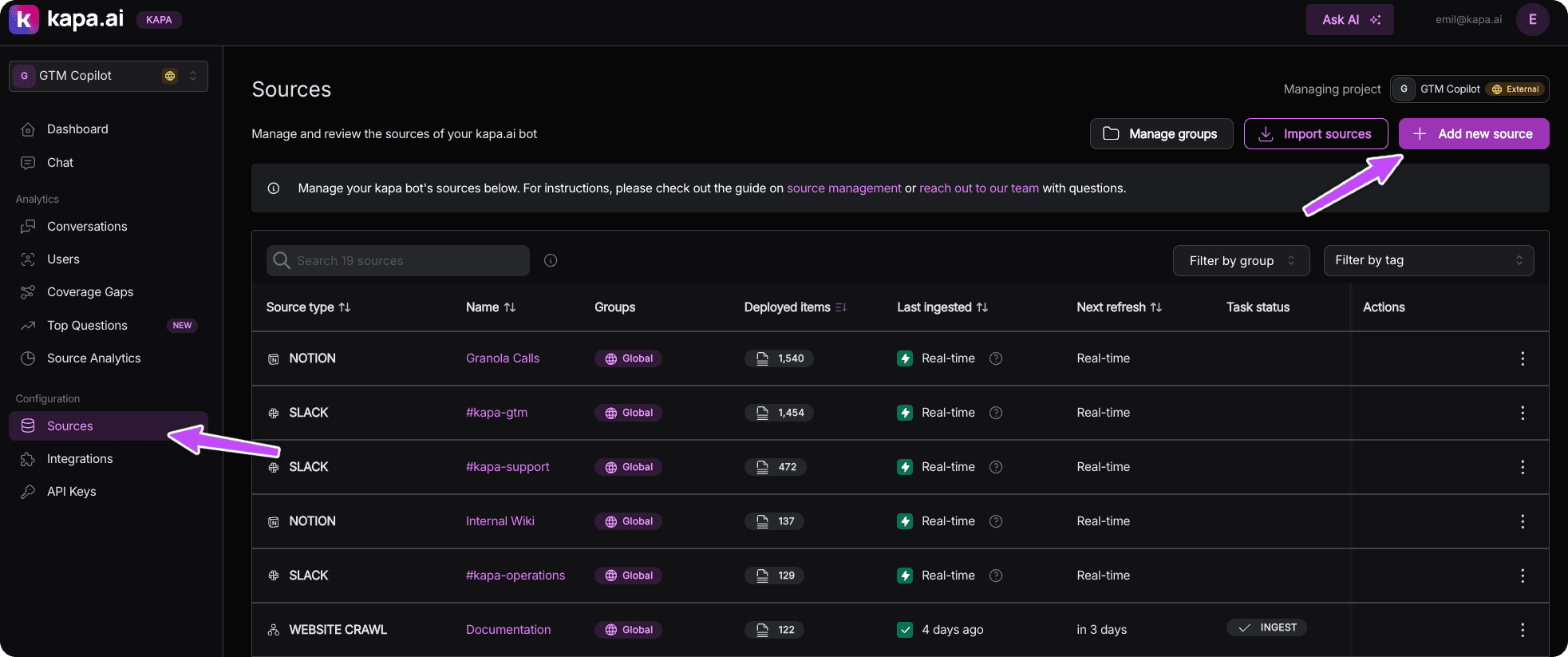Viewport: 1568px width, 657px height.
Task: Click the INGEST task status badge
Action: (x=1266, y=627)
